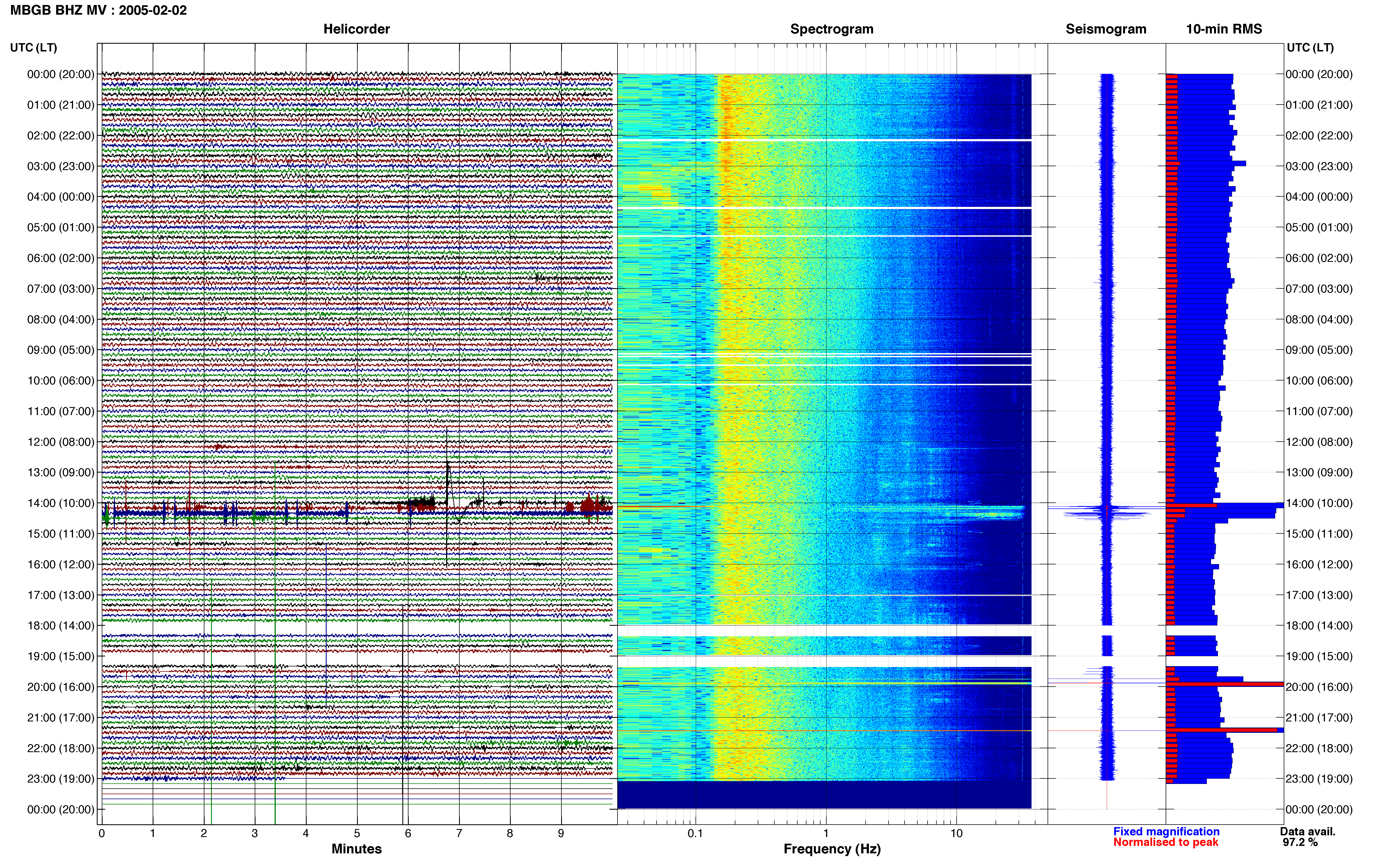
Task: Select left time label 20:00 (16:00)
Action: pyautogui.click(x=61, y=687)
